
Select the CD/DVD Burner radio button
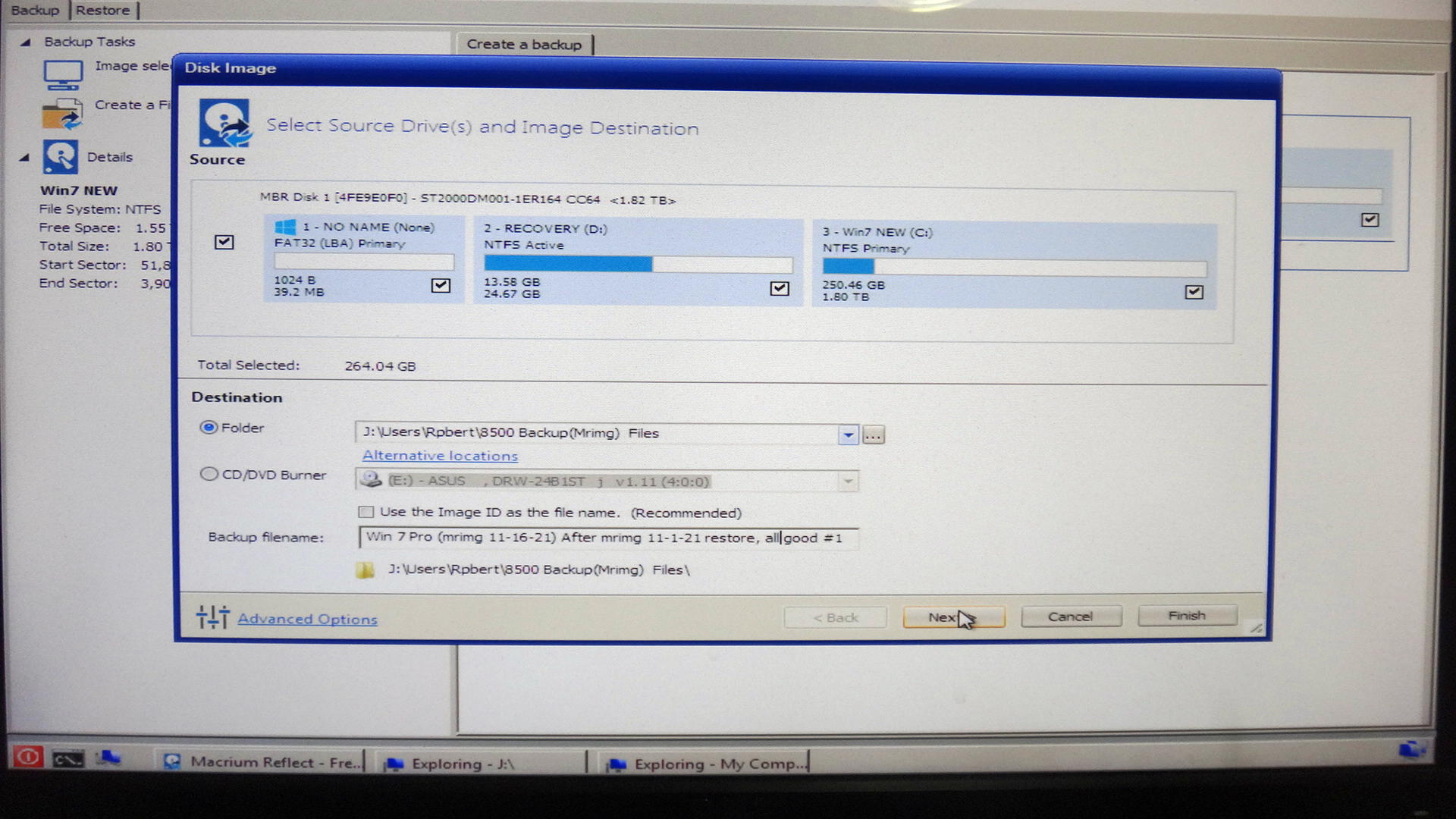point(209,474)
